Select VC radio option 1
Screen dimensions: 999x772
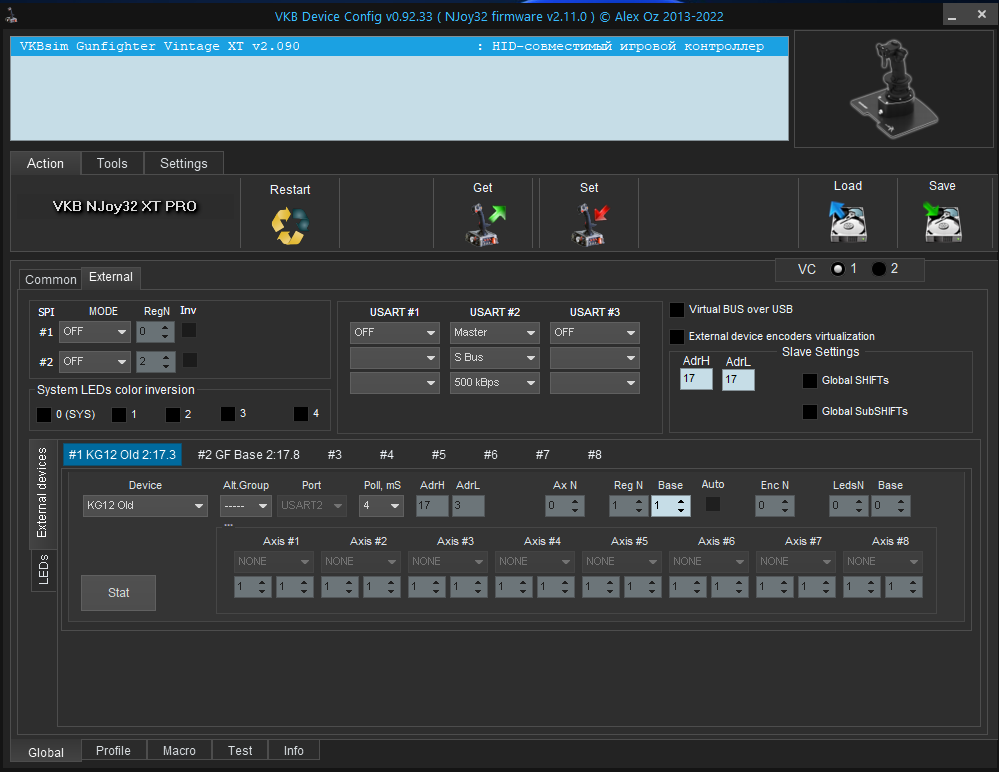point(838,269)
